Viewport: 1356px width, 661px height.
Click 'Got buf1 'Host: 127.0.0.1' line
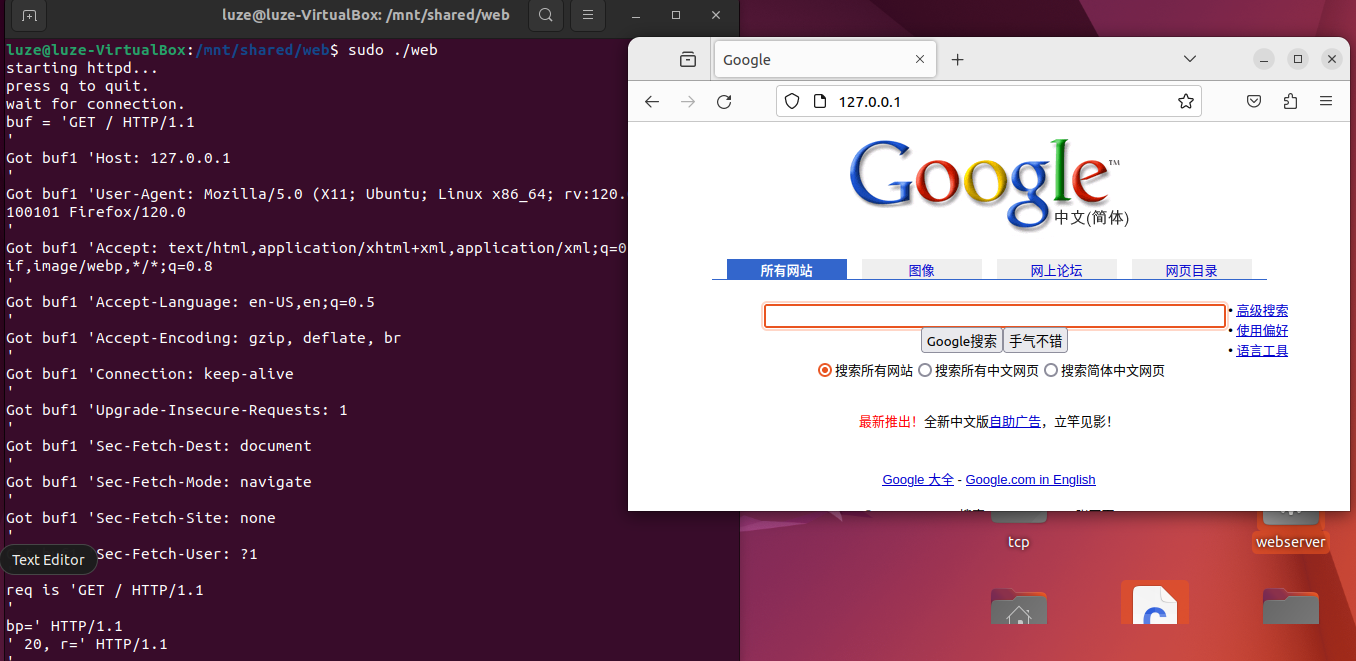[118, 158]
